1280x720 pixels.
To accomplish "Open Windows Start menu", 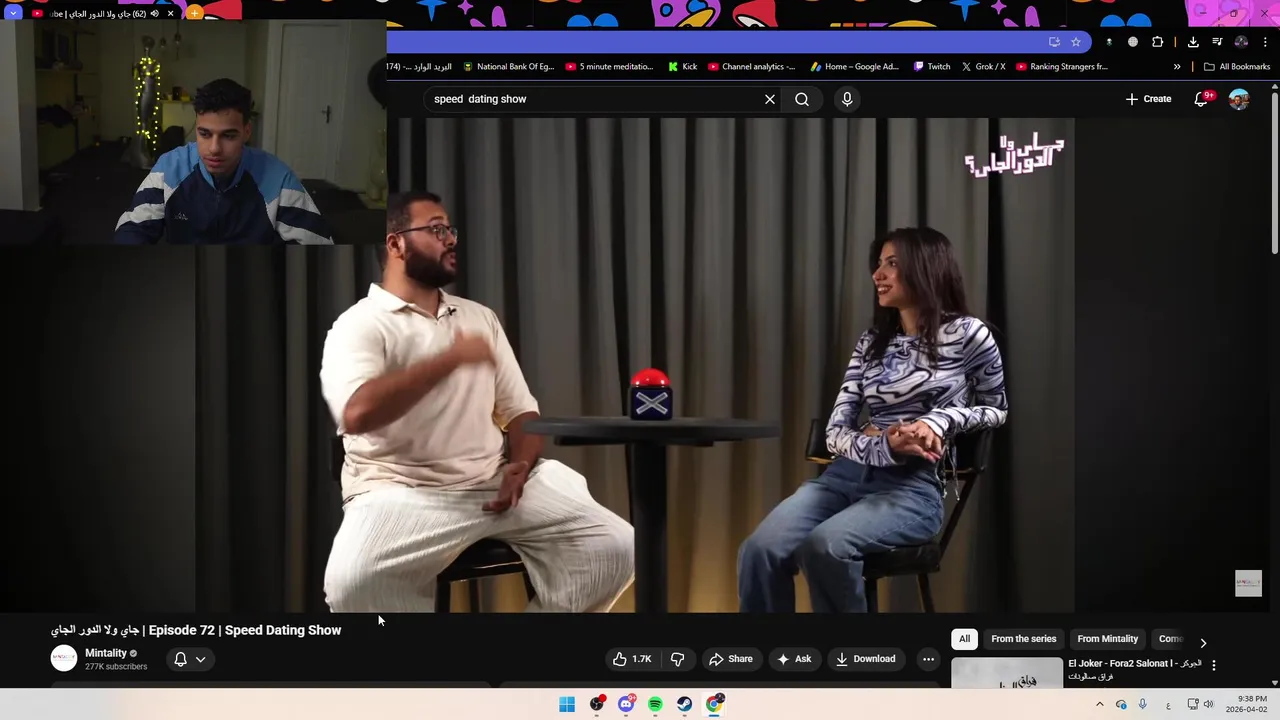I will [567, 704].
